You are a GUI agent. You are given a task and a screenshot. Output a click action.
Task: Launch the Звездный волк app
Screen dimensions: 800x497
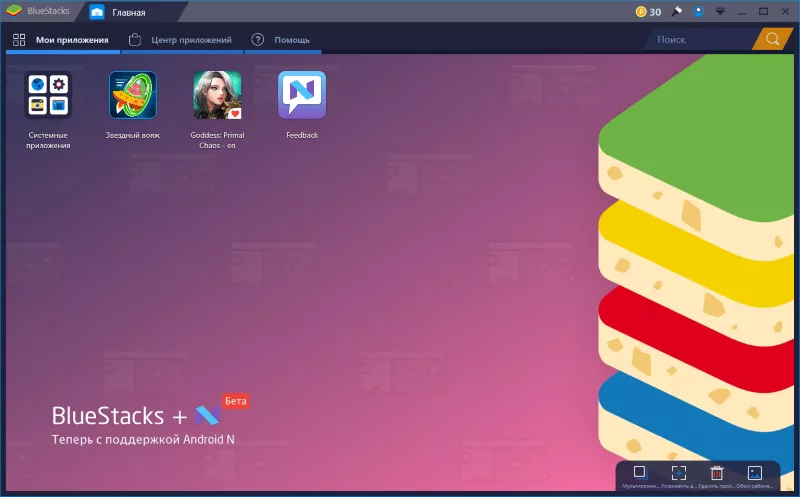133,95
